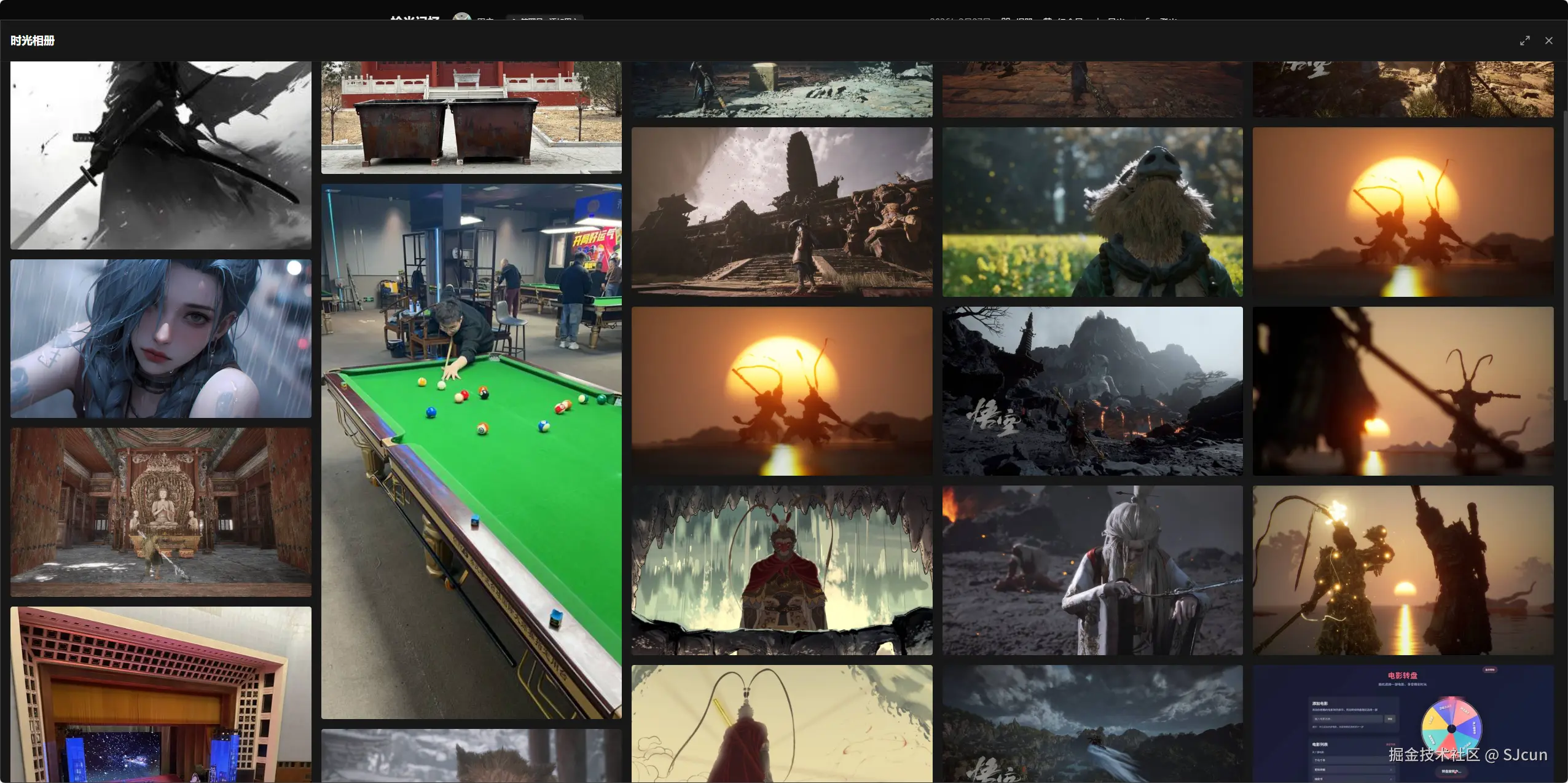The height and width of the screenshot is (783, 1568).
Task: Open the Monkey King cave waterfall painting
Action: click(782, 570)
